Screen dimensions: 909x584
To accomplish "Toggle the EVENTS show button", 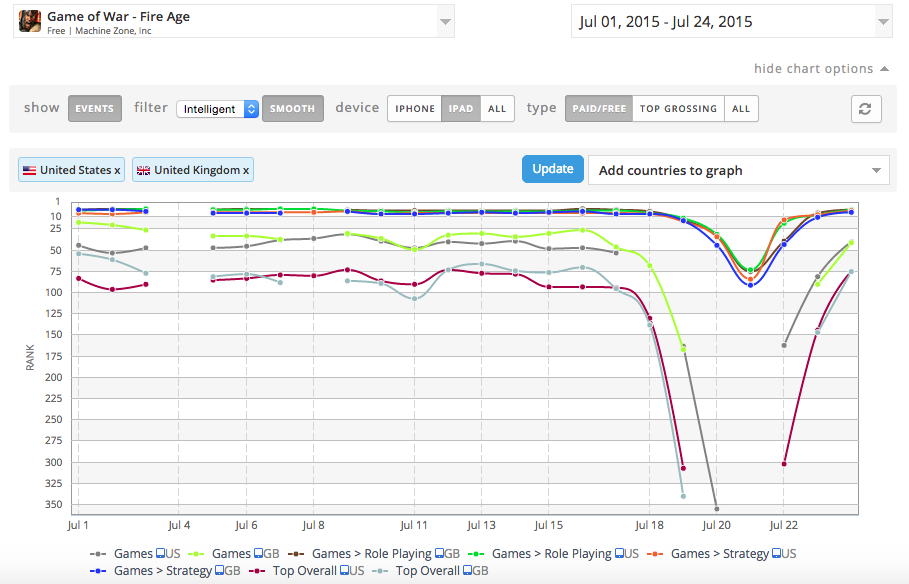I will [x=95, y=109].
